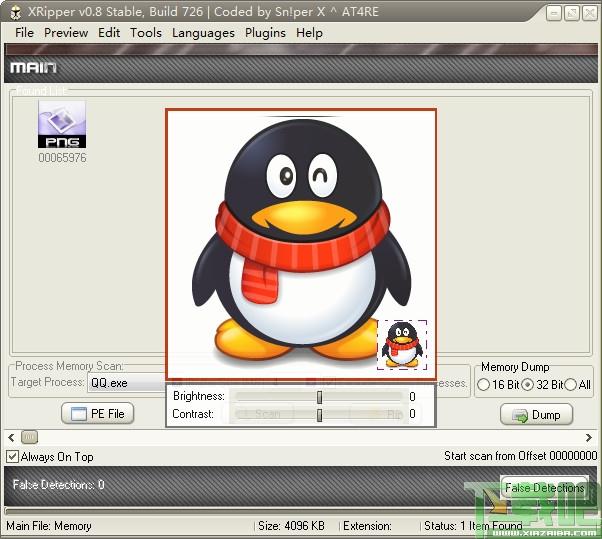Select the All memory dump option
The image size is (602, 539).
577,384
